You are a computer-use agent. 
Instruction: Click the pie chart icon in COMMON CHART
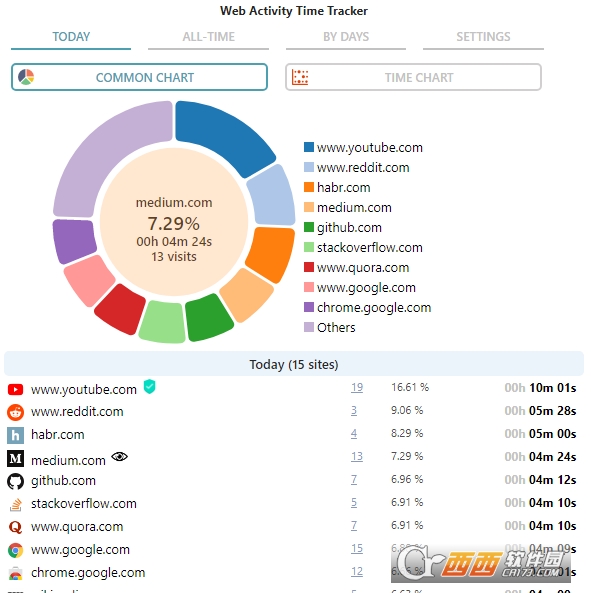(x=26, y=77)
